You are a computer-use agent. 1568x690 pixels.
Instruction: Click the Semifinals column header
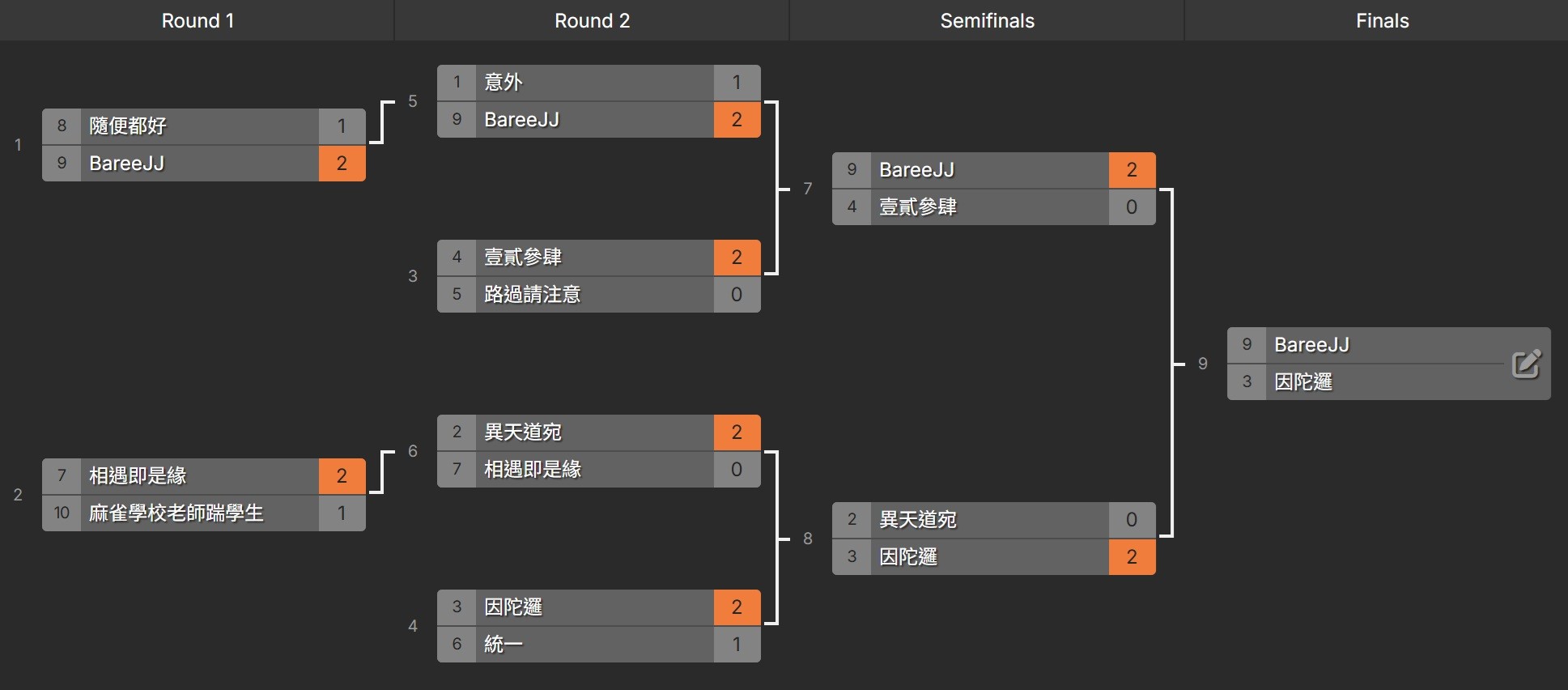tap(987, 21)
